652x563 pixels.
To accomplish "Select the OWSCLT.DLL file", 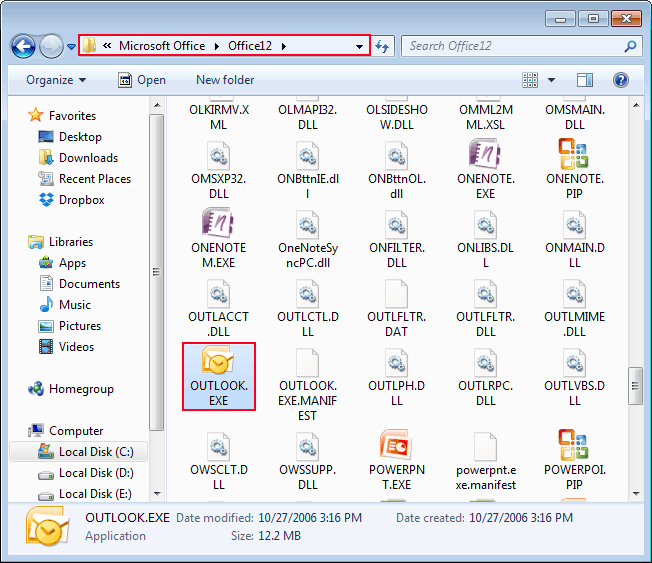I will (x=219, y=461).
